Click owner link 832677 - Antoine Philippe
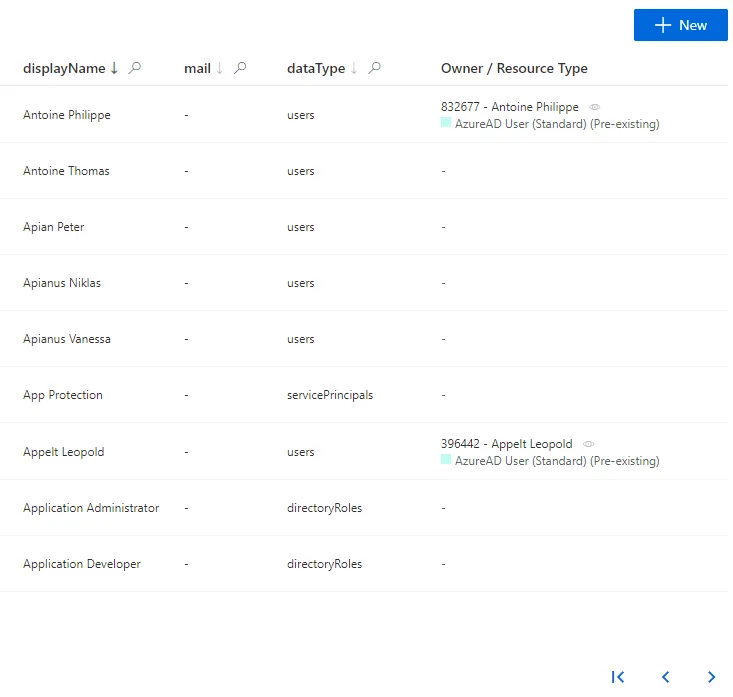 click(510, 107)
